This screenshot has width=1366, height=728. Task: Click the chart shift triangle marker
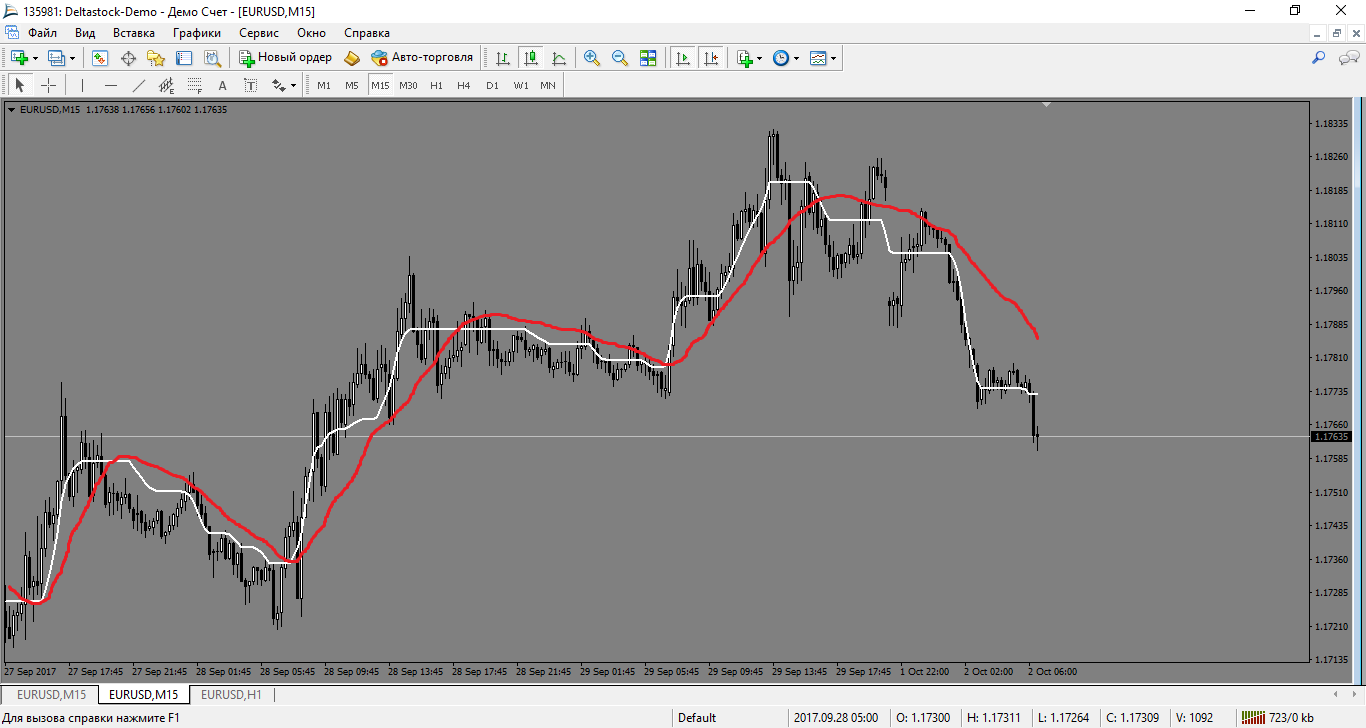point(1046,104)
